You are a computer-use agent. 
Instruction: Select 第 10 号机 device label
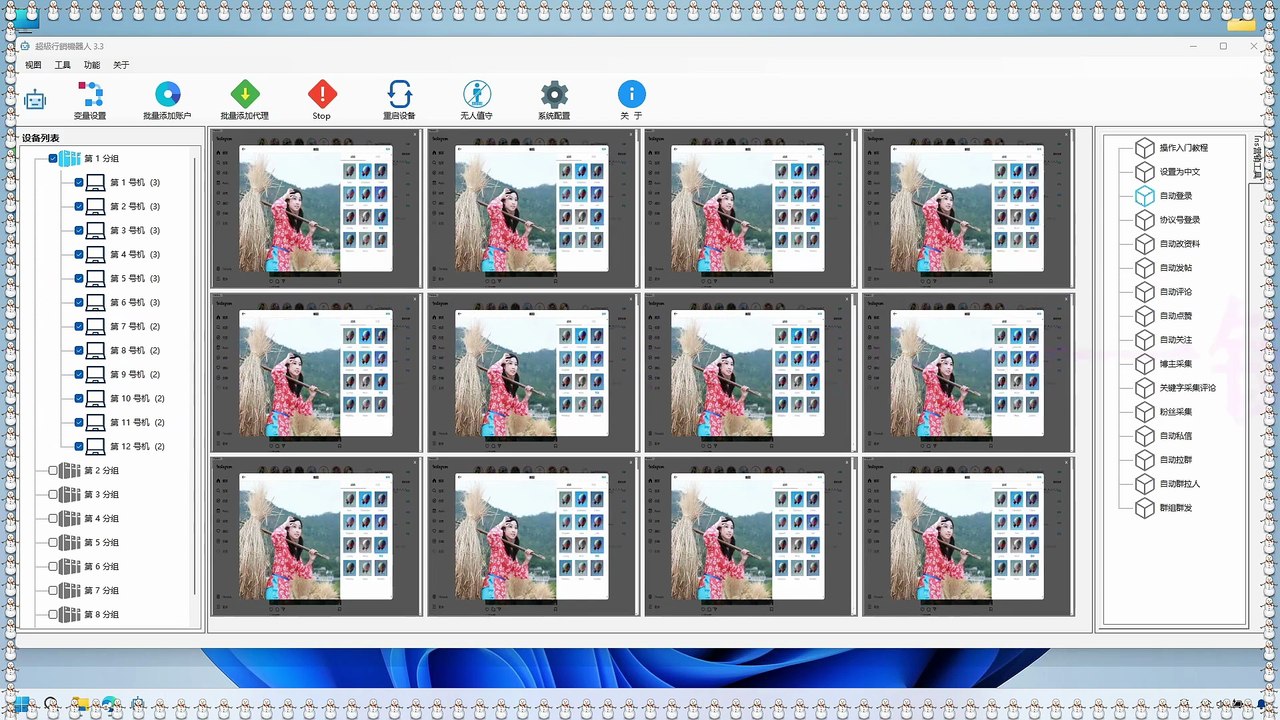tap(137, 399)
